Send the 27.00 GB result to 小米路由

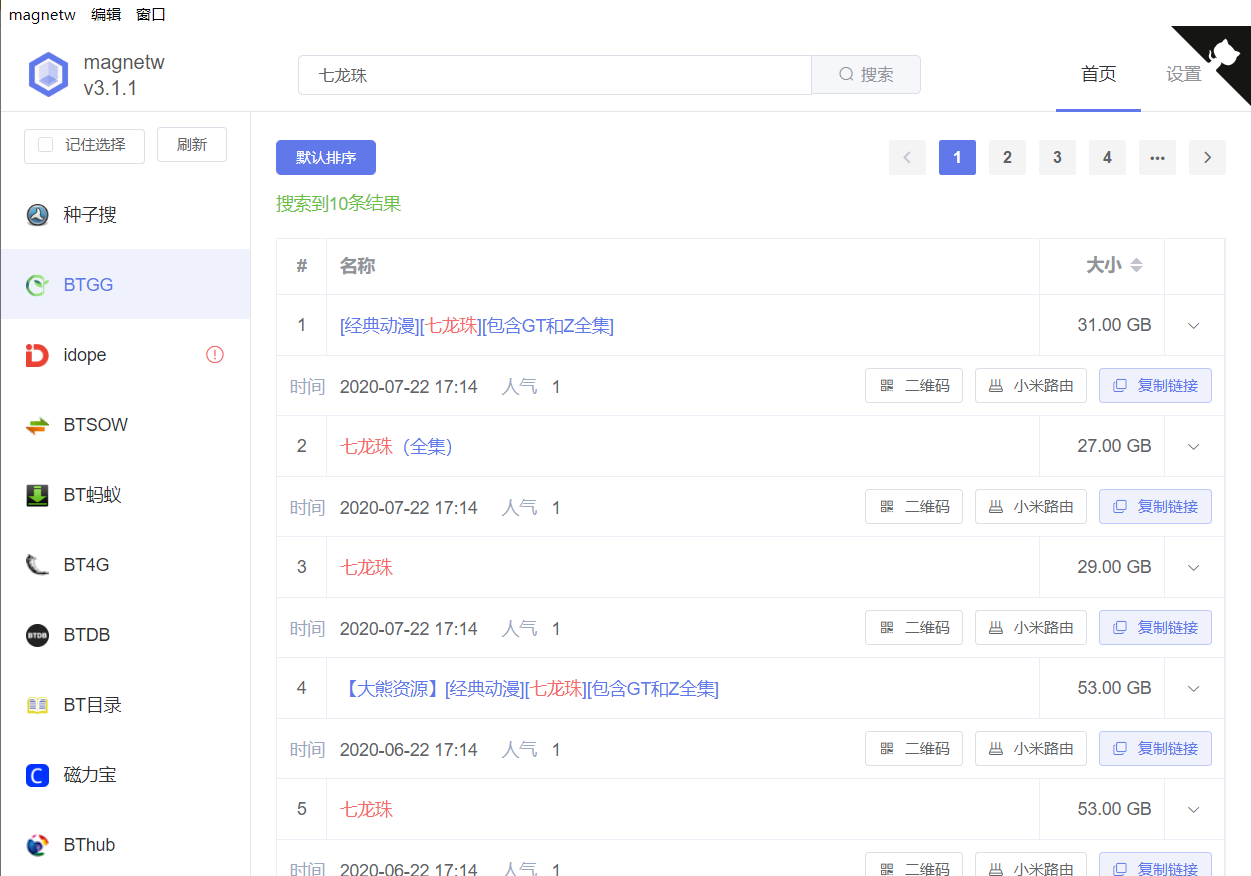point(1031,507)
